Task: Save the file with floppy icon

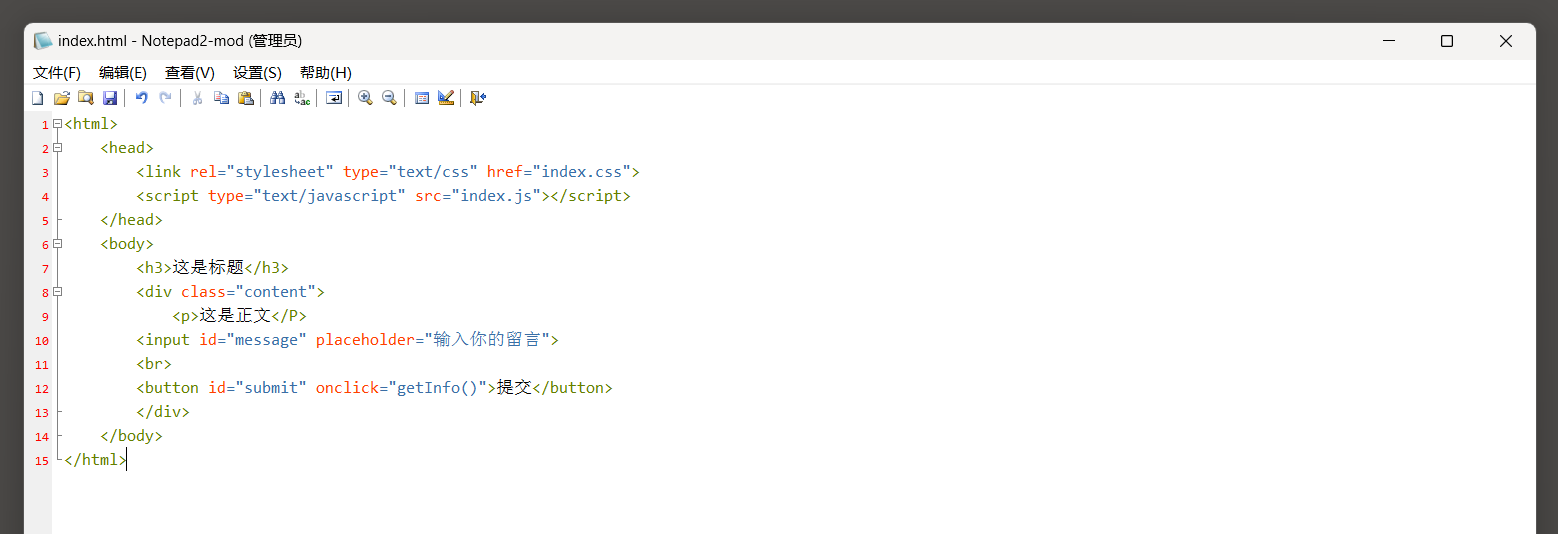Action: 110,98
